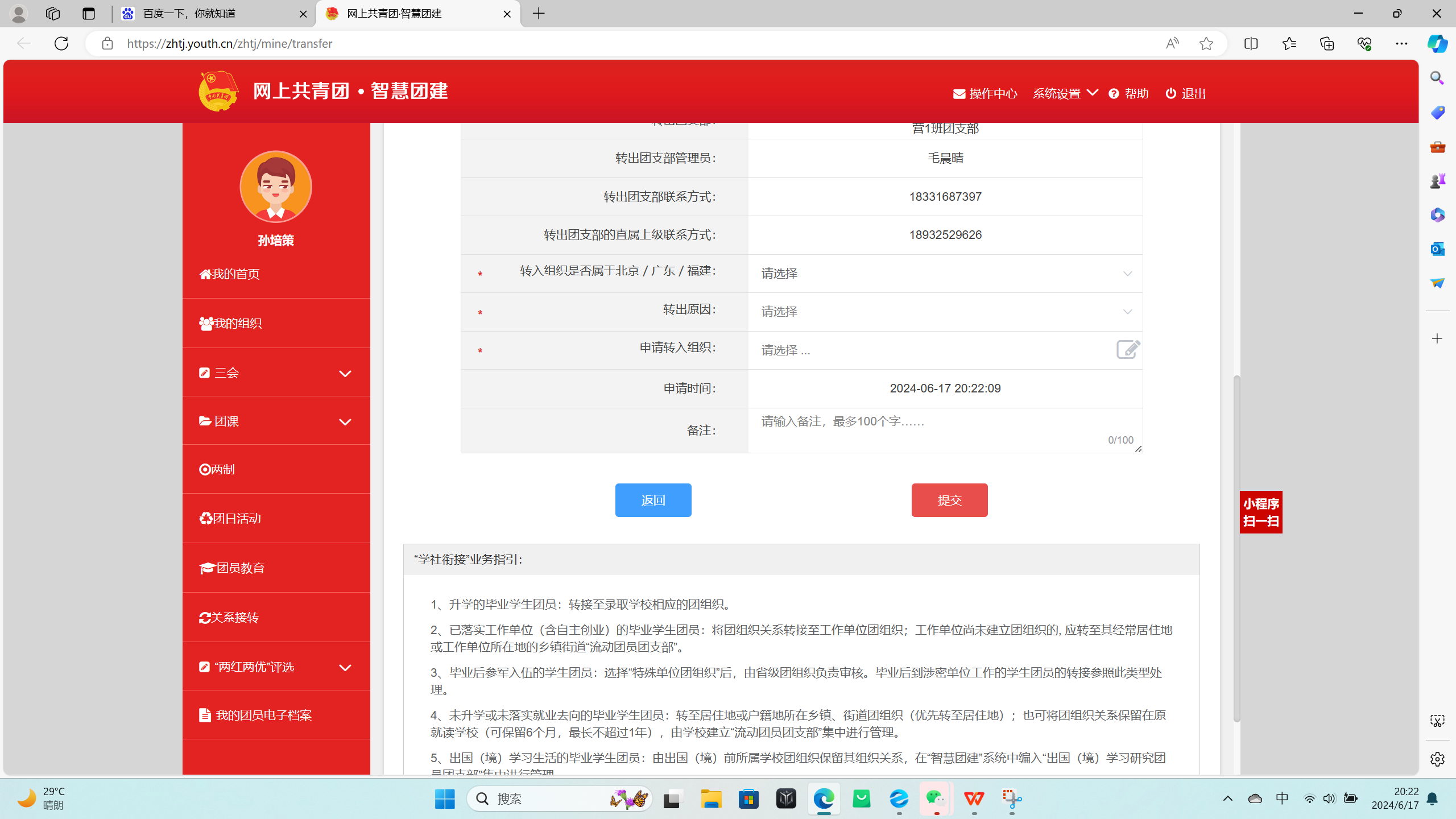The width and height of the screenshot is (1456, 819).
Task: Customize sidebar with the plus icon
Action: point(1437,338)
